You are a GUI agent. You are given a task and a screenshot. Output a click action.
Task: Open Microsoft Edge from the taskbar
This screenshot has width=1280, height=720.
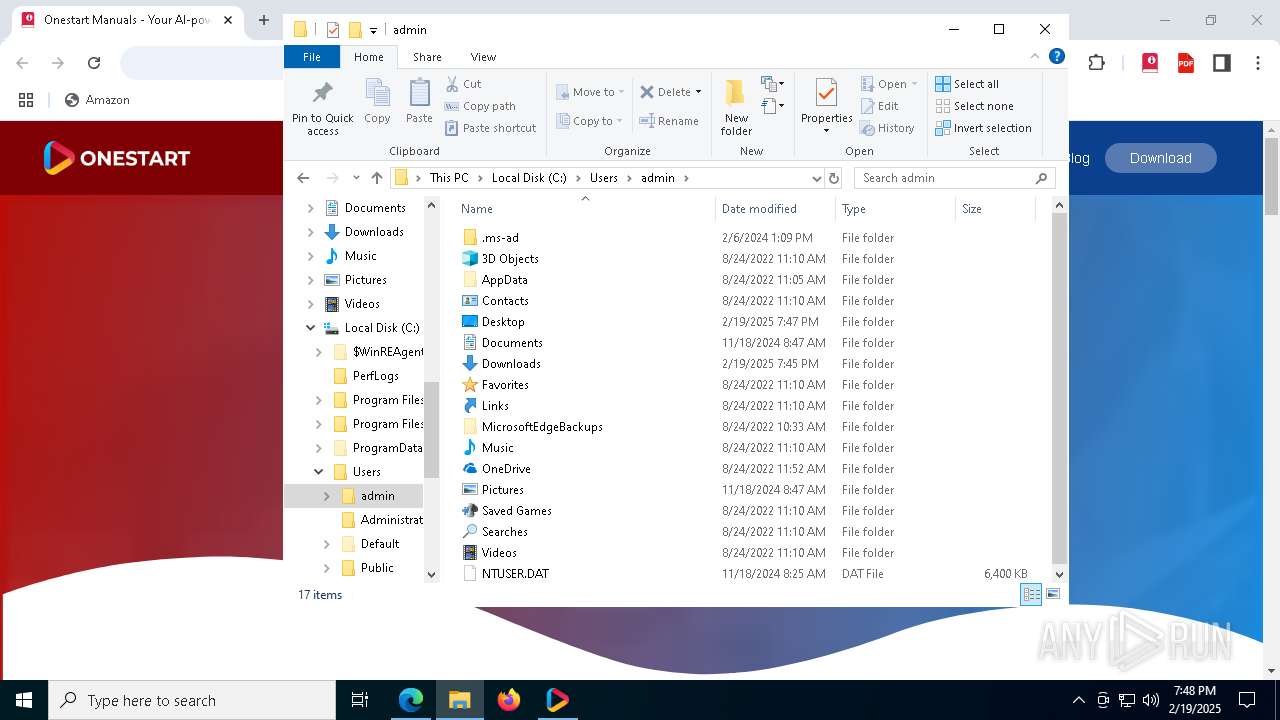411,700
